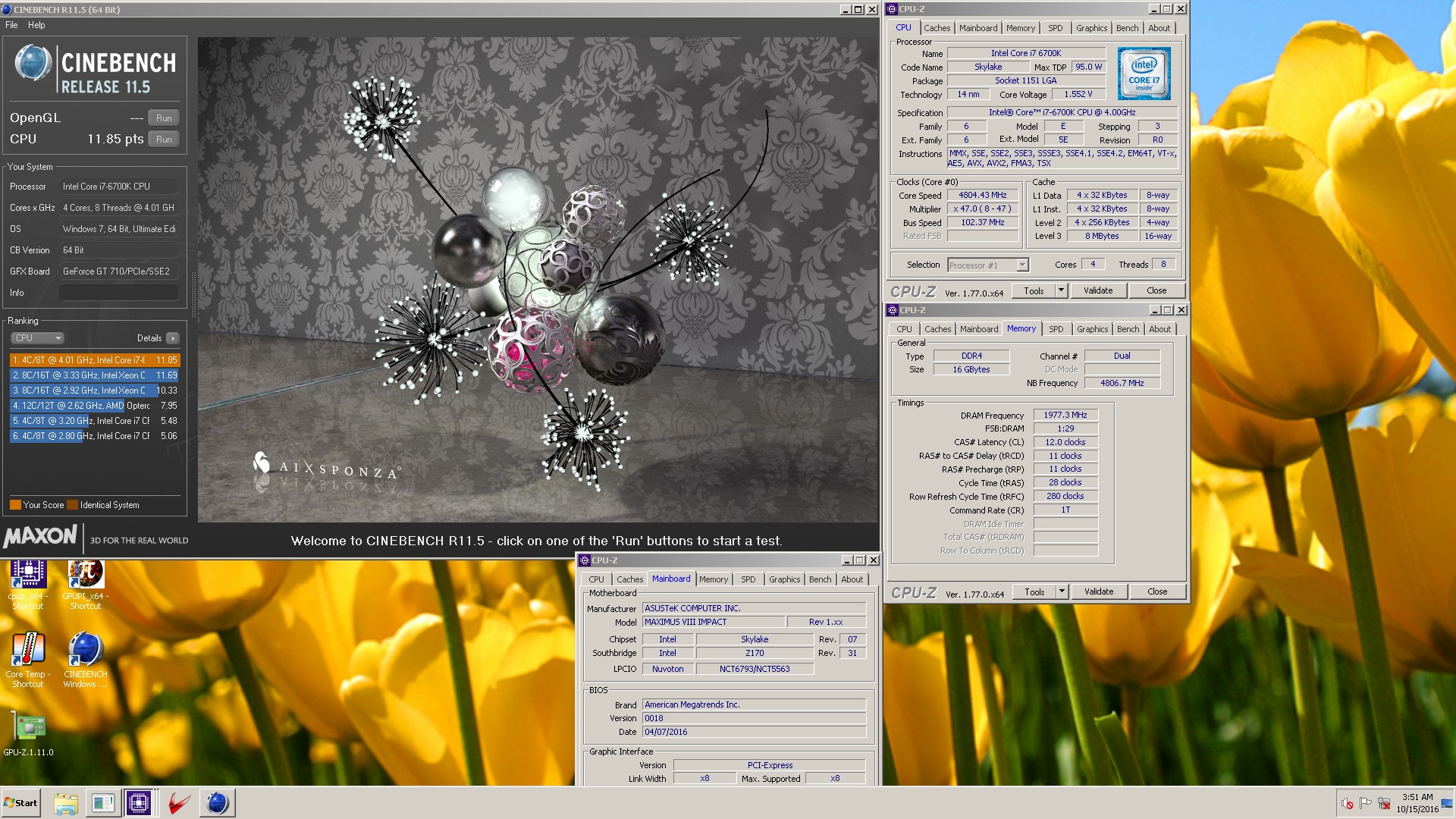
Task: Open the Cinebench Help menu
Action: (x=36, y=25)
